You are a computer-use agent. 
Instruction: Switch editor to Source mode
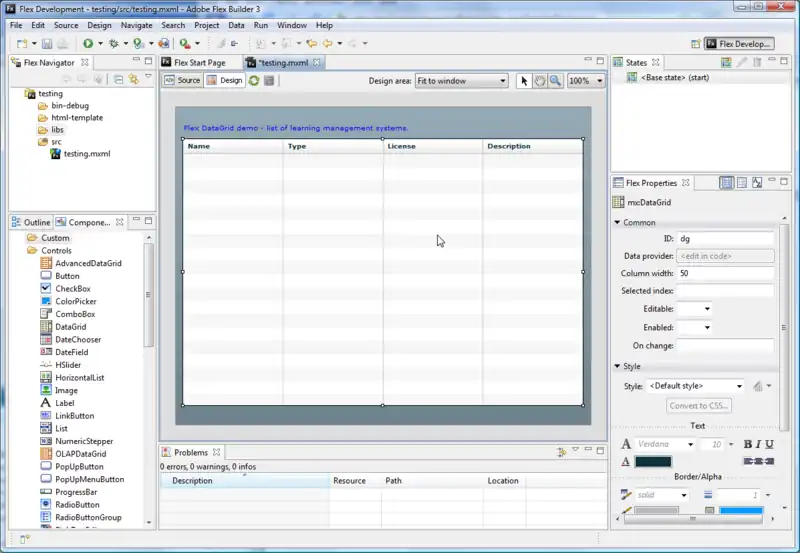point(183,81)
